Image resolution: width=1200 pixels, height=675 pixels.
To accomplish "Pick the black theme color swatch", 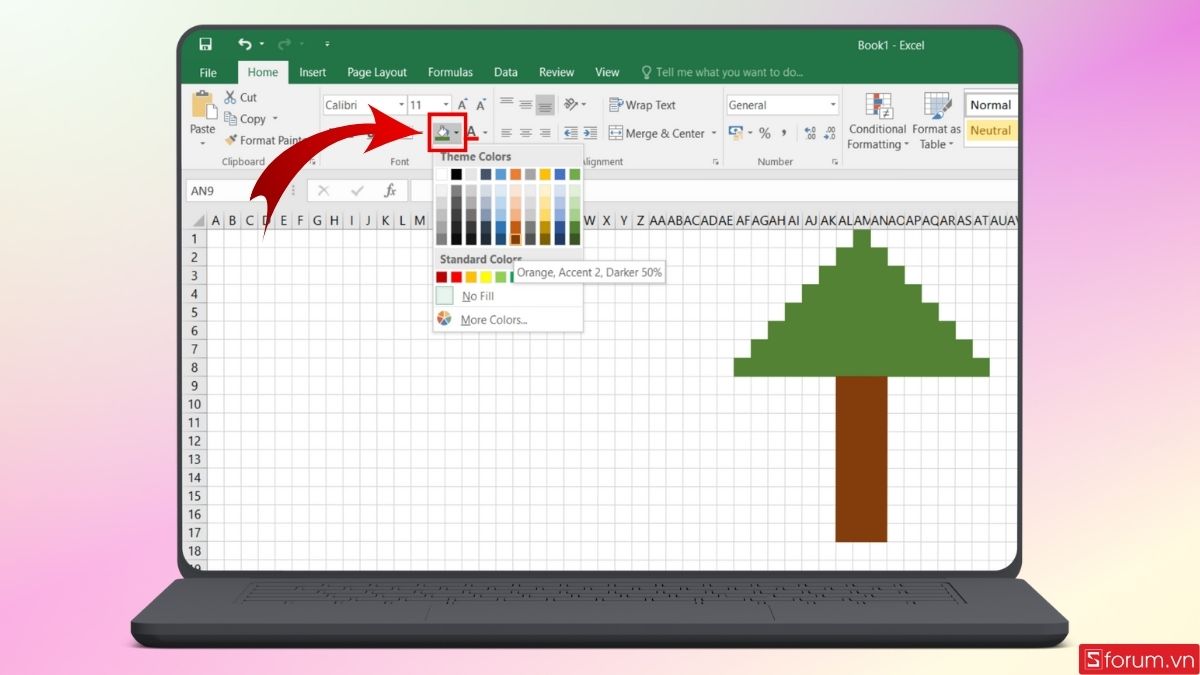I will (x=457, y=174).
